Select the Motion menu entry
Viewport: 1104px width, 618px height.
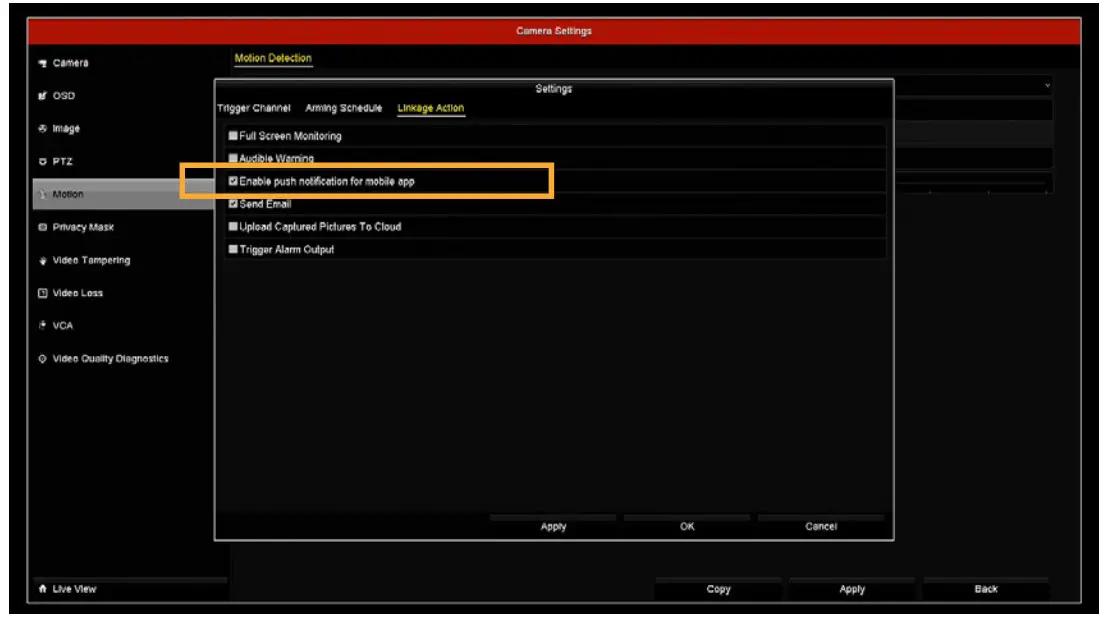click(x=123, y=194)
